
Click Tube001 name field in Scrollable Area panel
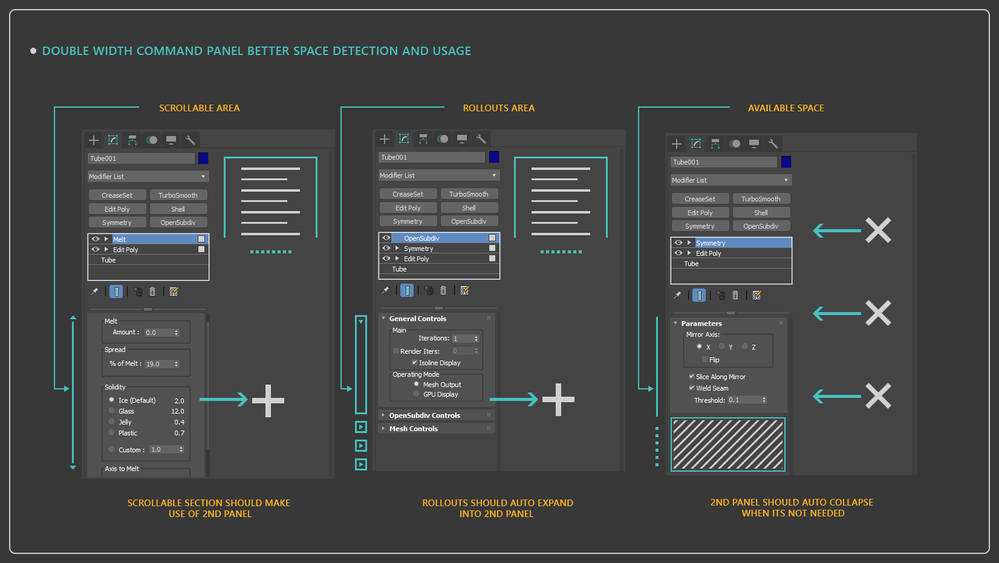[141, 159]
